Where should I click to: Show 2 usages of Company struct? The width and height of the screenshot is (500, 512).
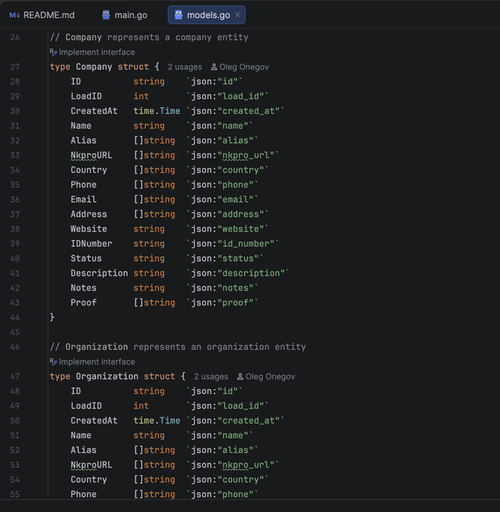[x=185, y=67]
